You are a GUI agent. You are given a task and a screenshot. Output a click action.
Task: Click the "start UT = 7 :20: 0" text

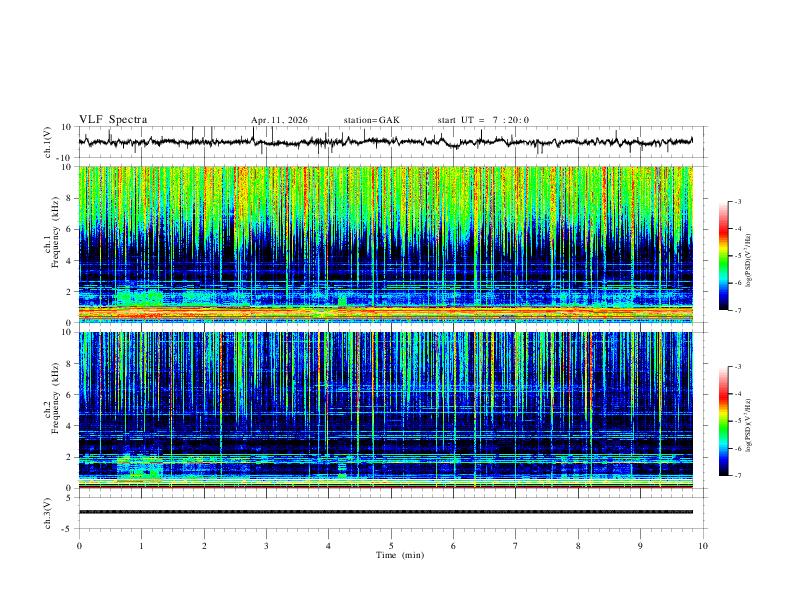coord(483,120)
